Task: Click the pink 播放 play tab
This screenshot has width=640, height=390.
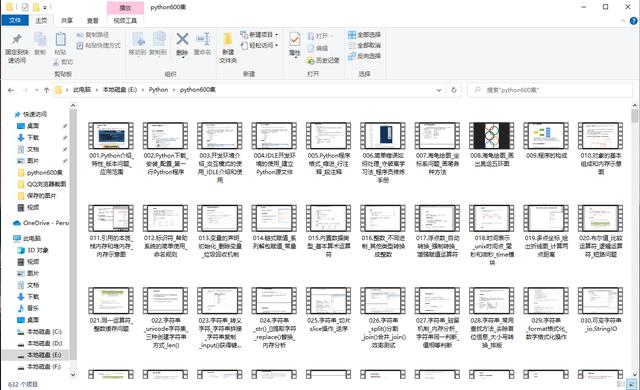Action: coord(125,8)
